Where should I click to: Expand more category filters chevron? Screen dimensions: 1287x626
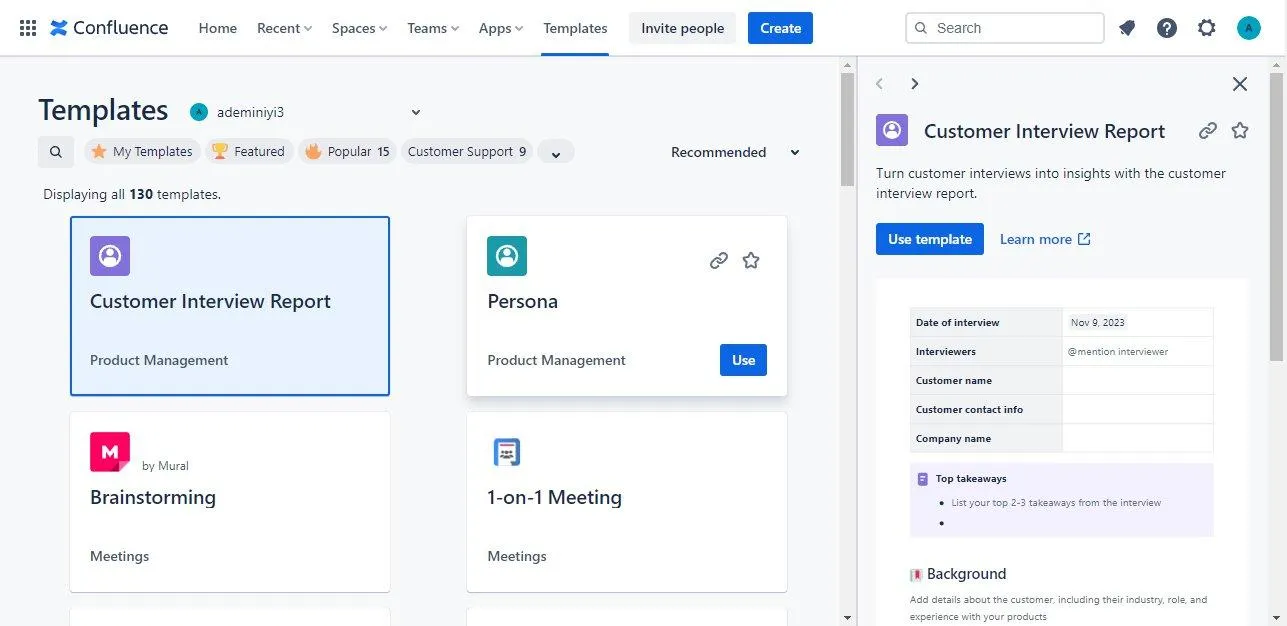pyautogui.click(x=556, y=152)
